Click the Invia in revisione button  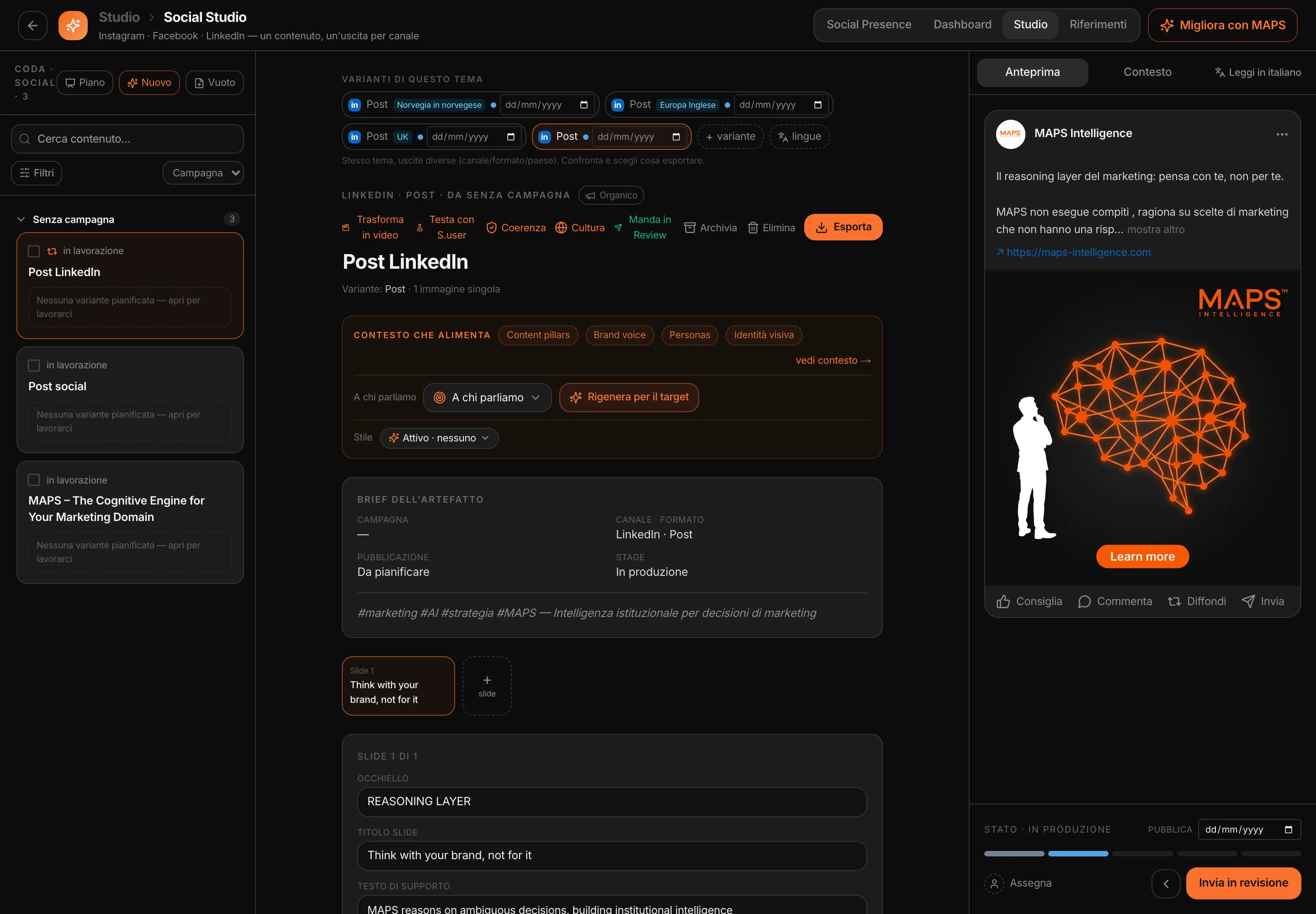point(1243,883)
